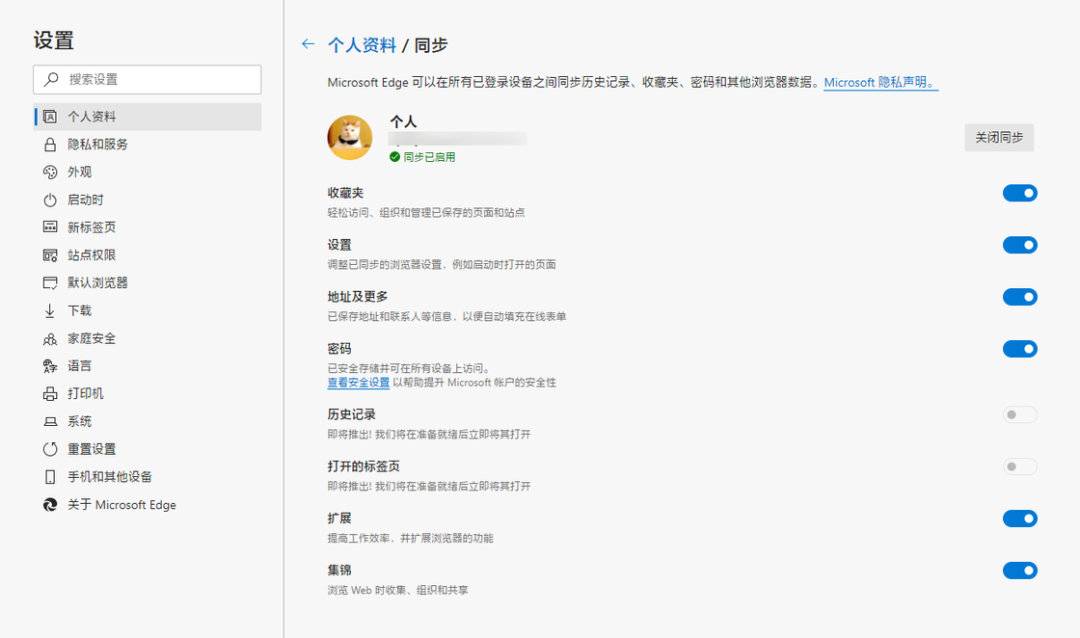Click the 站点权限 icon in sidebar
This screenshot has height=638, width=1080.
coord(50,255)
